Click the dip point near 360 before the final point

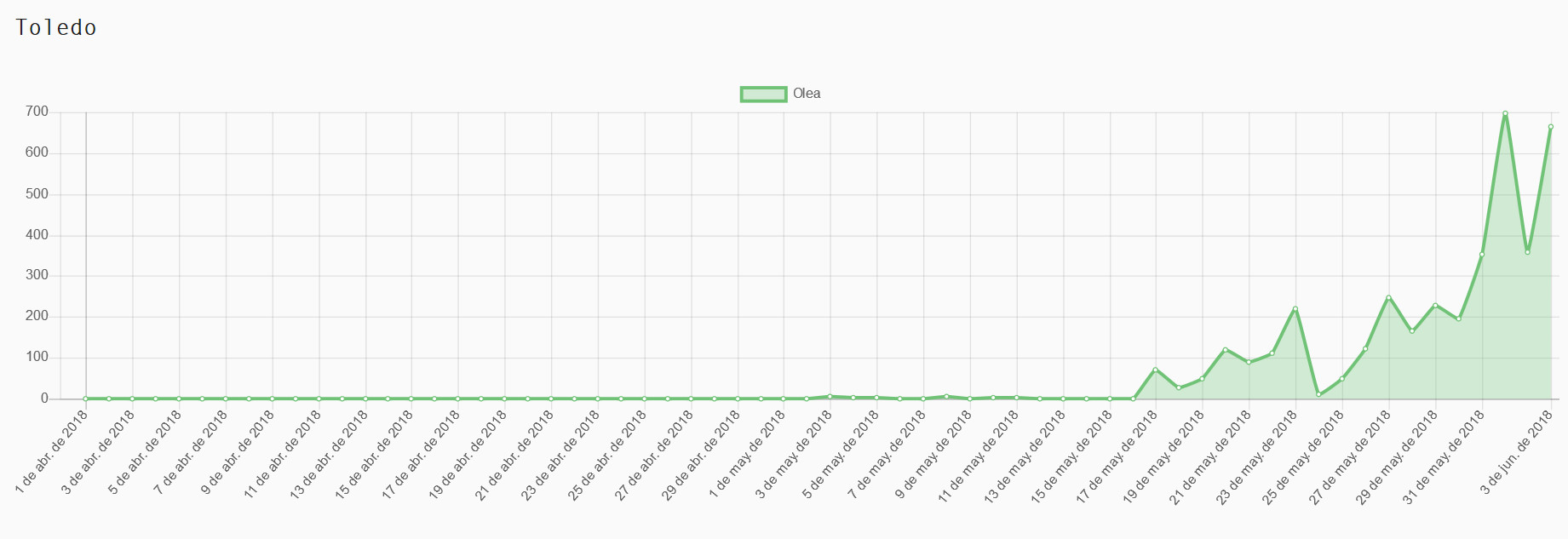[1528, 252]
